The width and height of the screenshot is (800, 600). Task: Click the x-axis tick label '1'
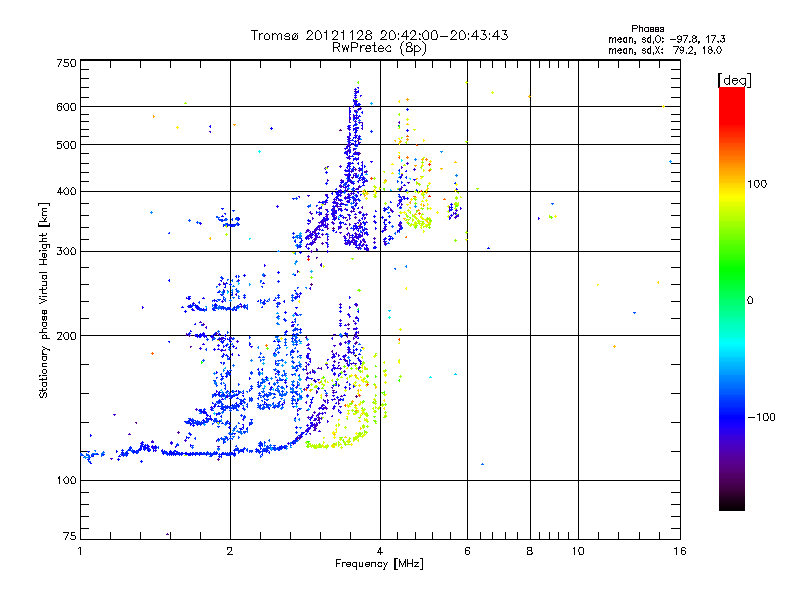80,551
